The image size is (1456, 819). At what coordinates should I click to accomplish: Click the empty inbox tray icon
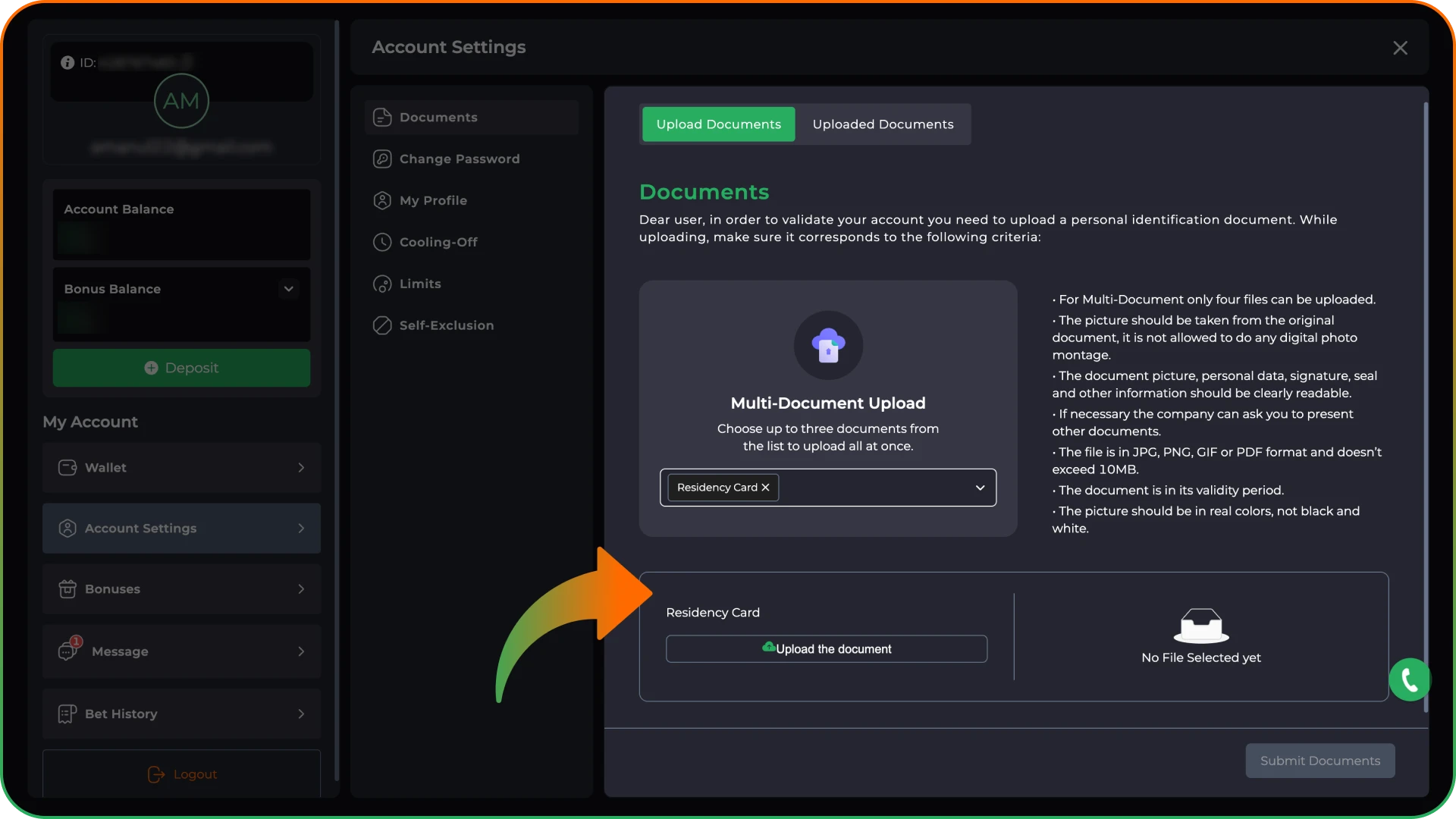tap(1201, 626)
